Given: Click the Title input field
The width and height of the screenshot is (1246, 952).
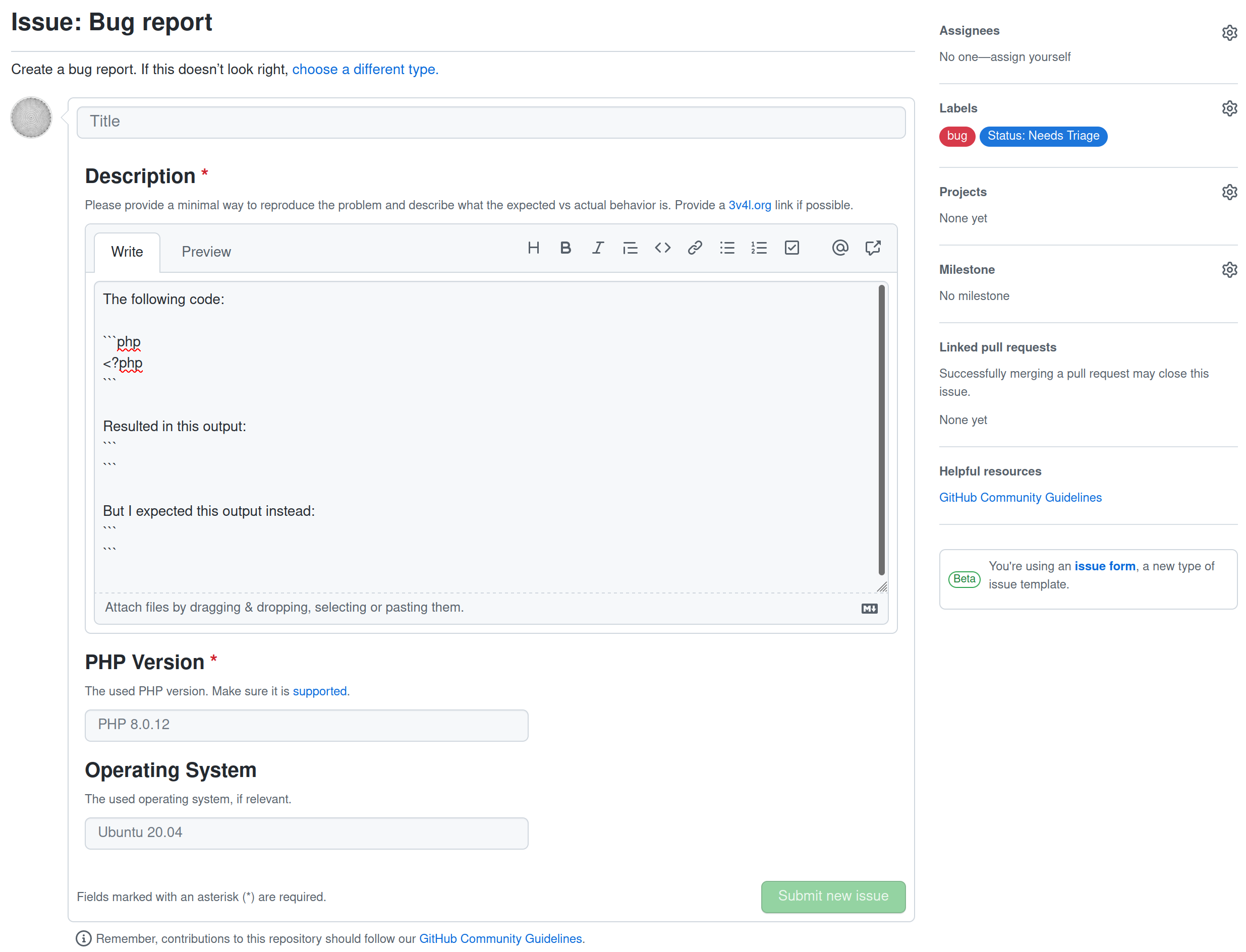Looking at the screenshot, I should 490,122.
